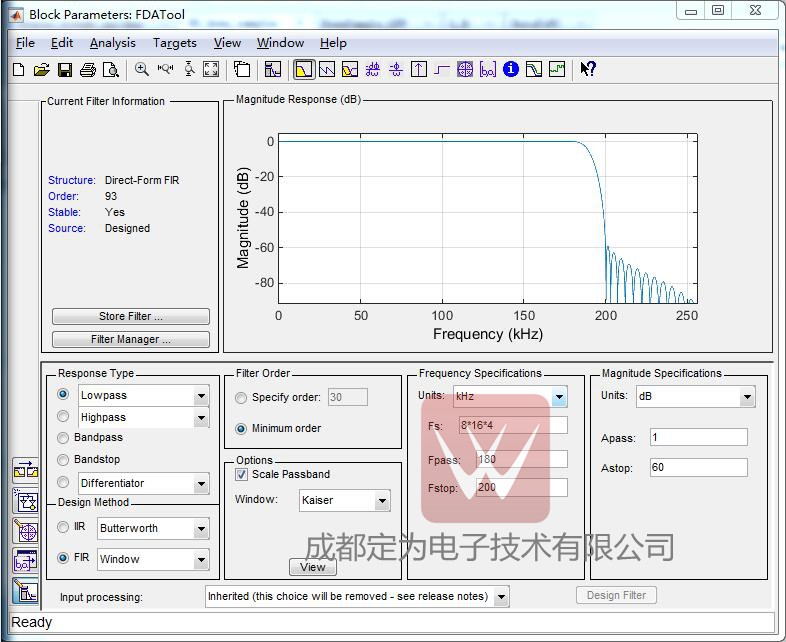
Task: Open the Pole/Zero Plot icon
Action: click(465, 69)
